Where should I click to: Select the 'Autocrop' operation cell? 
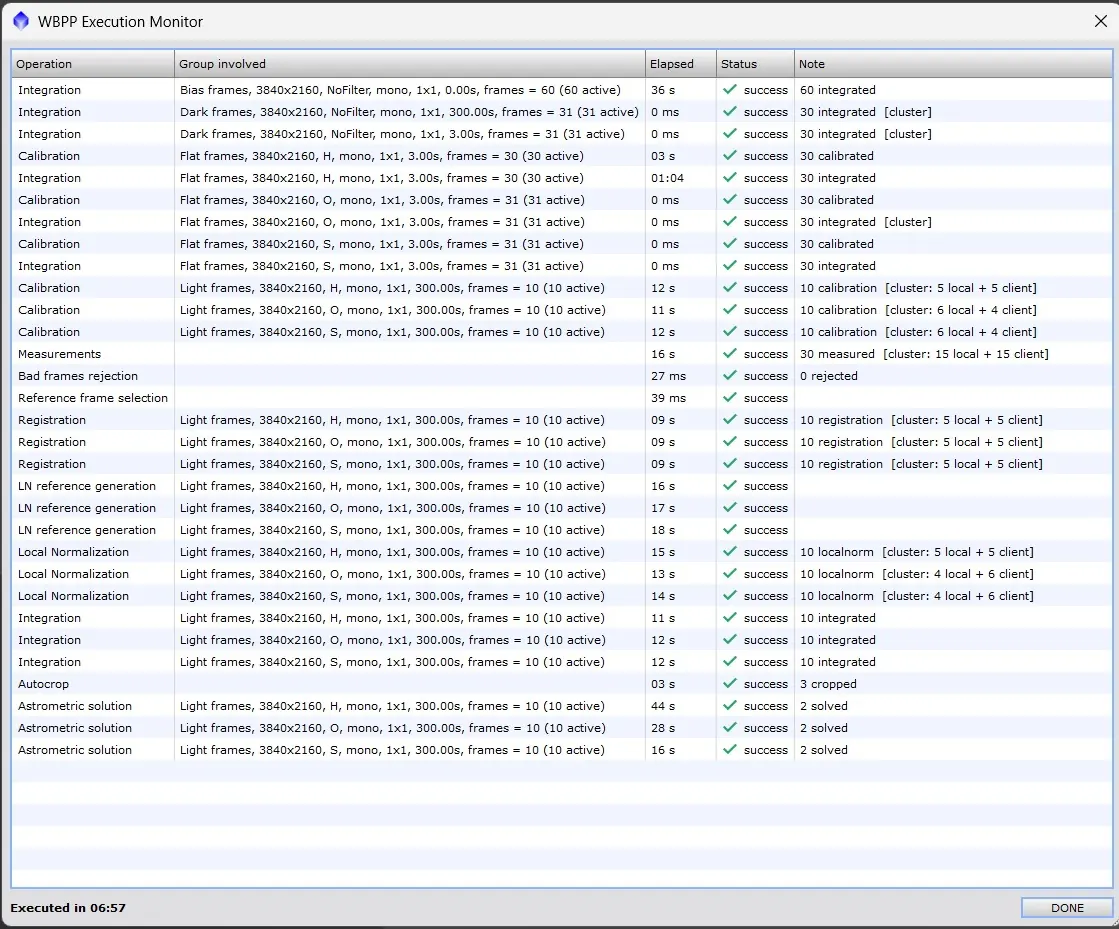click(x=44, y=684)
